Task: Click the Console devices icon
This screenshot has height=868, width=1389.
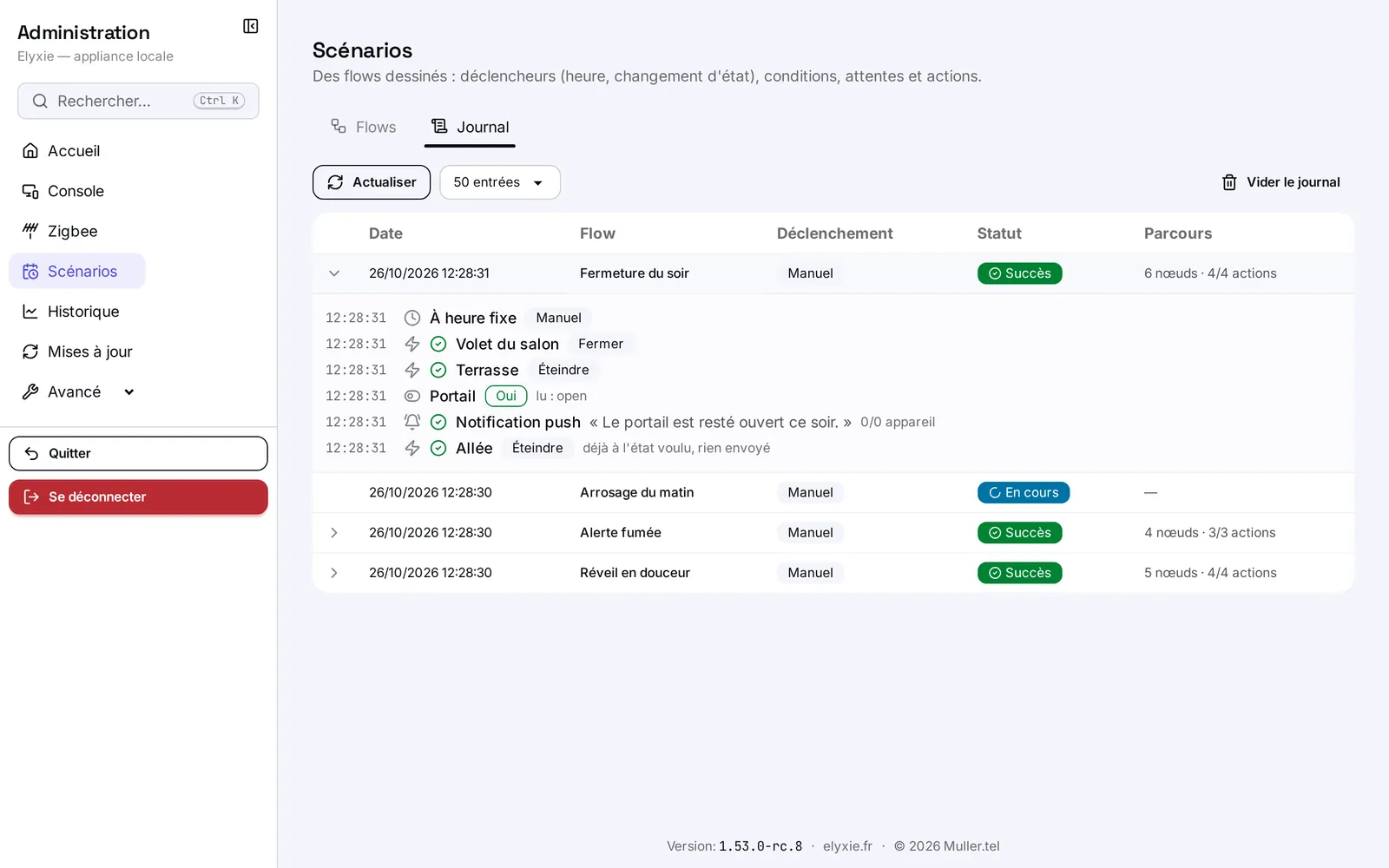Action: (x=30, y=191)
